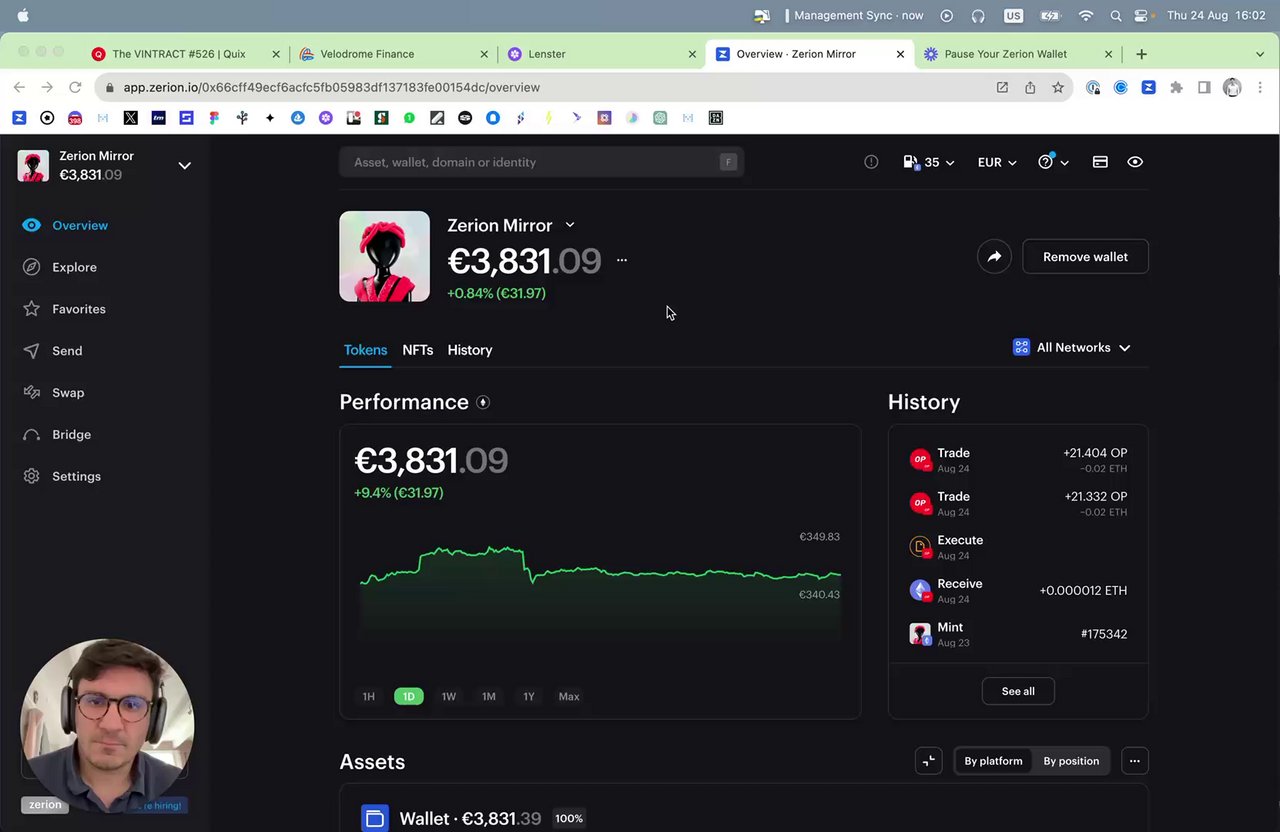This screenshot has height=832, width=1280.
Task: Click the Remove wallet button
Action: [1085, 257]
